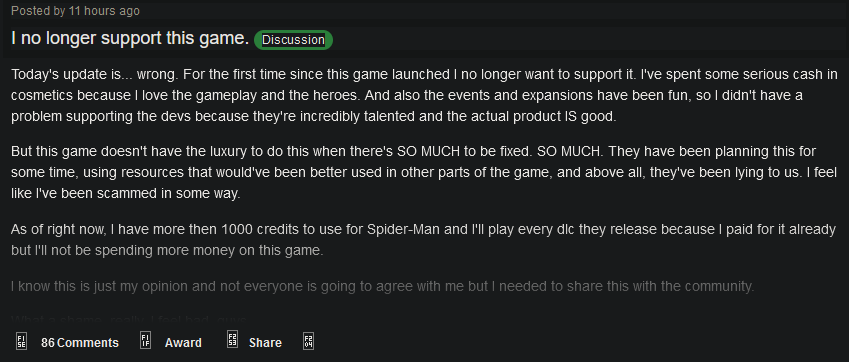Expand the faded I know this is just my opinion line
Viewport: 849px width, 362px height.
(382, 286)
